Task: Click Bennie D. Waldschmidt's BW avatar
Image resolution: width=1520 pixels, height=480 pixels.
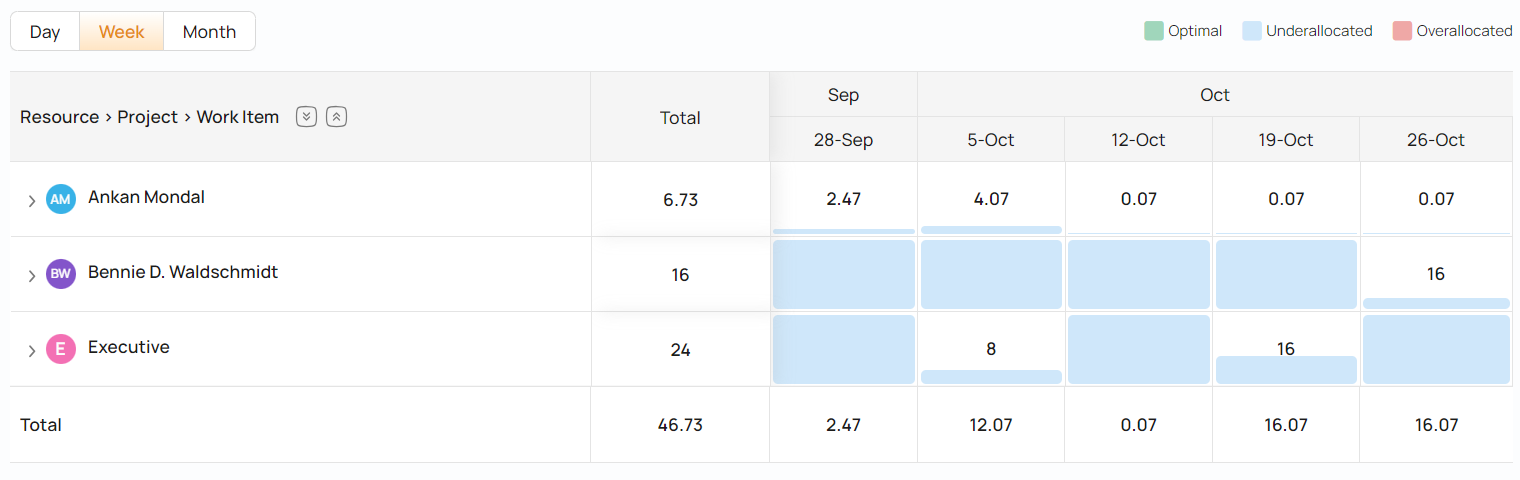Action: tap(61, 274)
